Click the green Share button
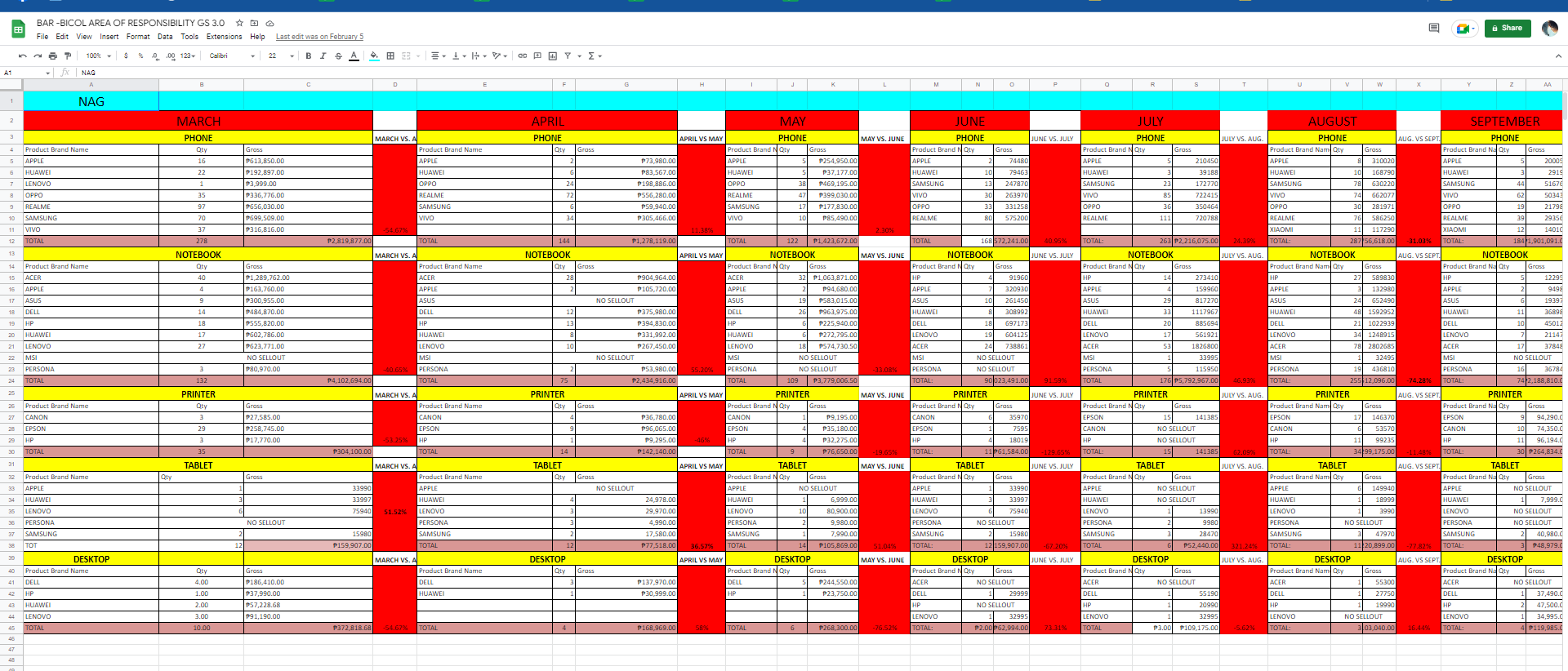1568x671 pixels. [x=1508, y=28]
